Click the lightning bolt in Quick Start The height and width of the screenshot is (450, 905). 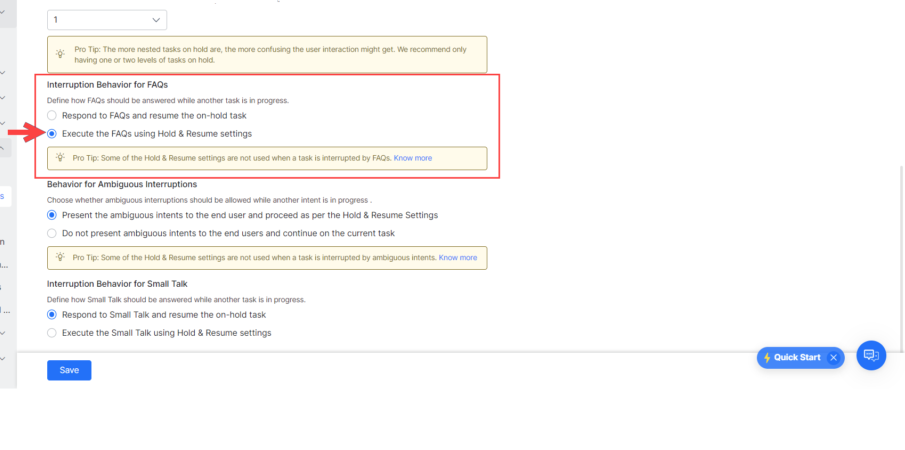tap(767, 358)
